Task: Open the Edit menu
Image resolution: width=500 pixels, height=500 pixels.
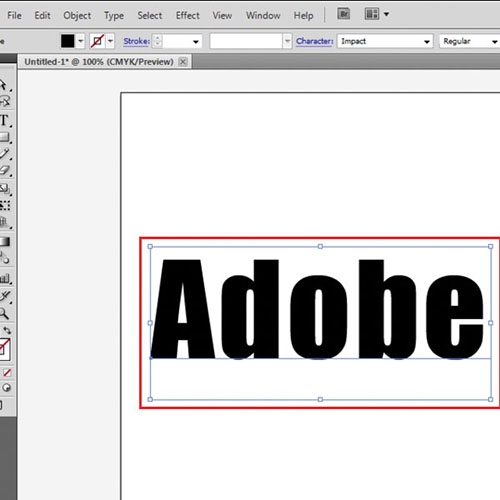Action: (42, 15)
